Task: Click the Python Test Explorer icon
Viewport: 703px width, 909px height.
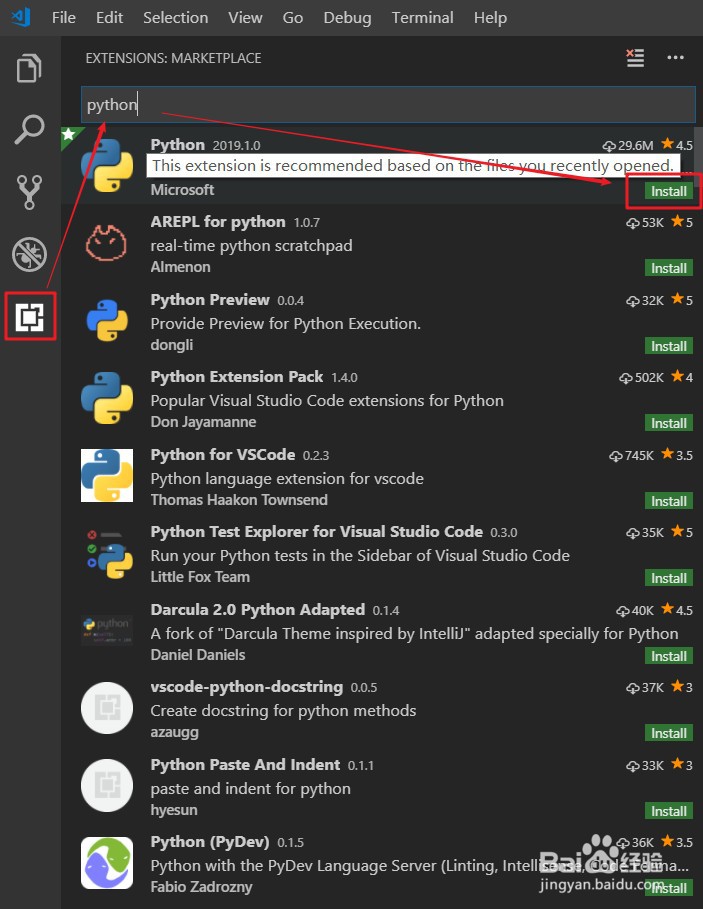Action: tap(109, 554)
